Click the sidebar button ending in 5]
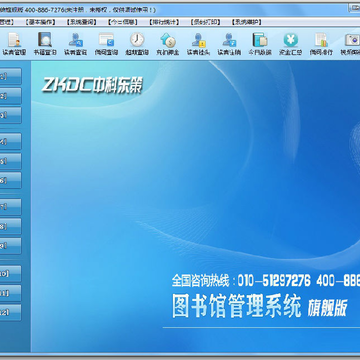 (10, 161)
